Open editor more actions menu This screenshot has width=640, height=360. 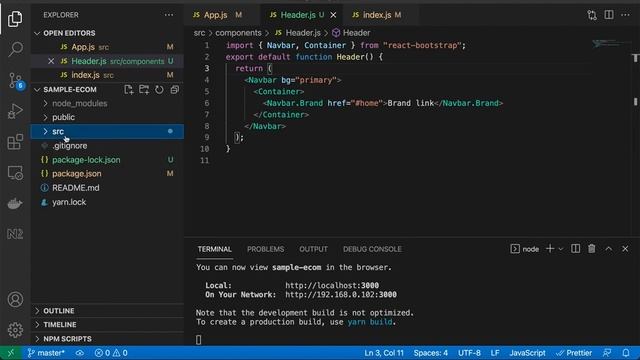pos(625,15)
